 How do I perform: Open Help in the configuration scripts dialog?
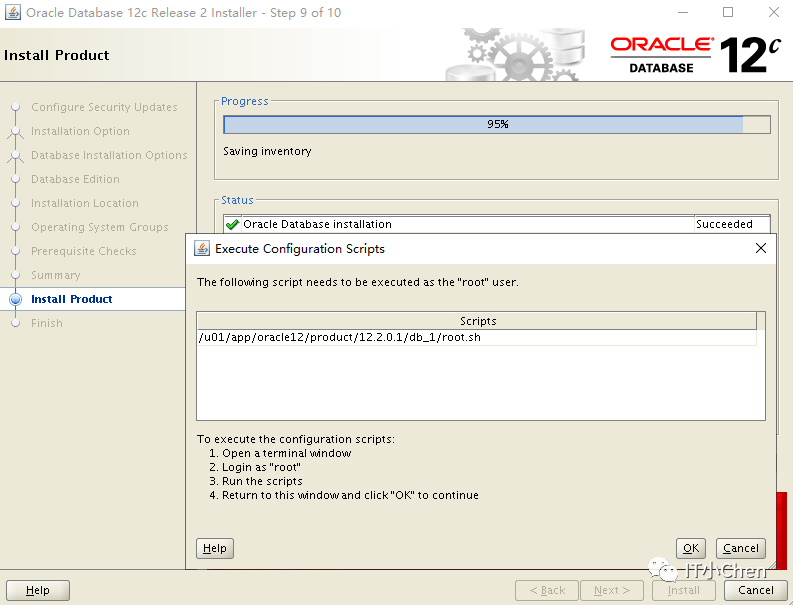coord(214,548)
